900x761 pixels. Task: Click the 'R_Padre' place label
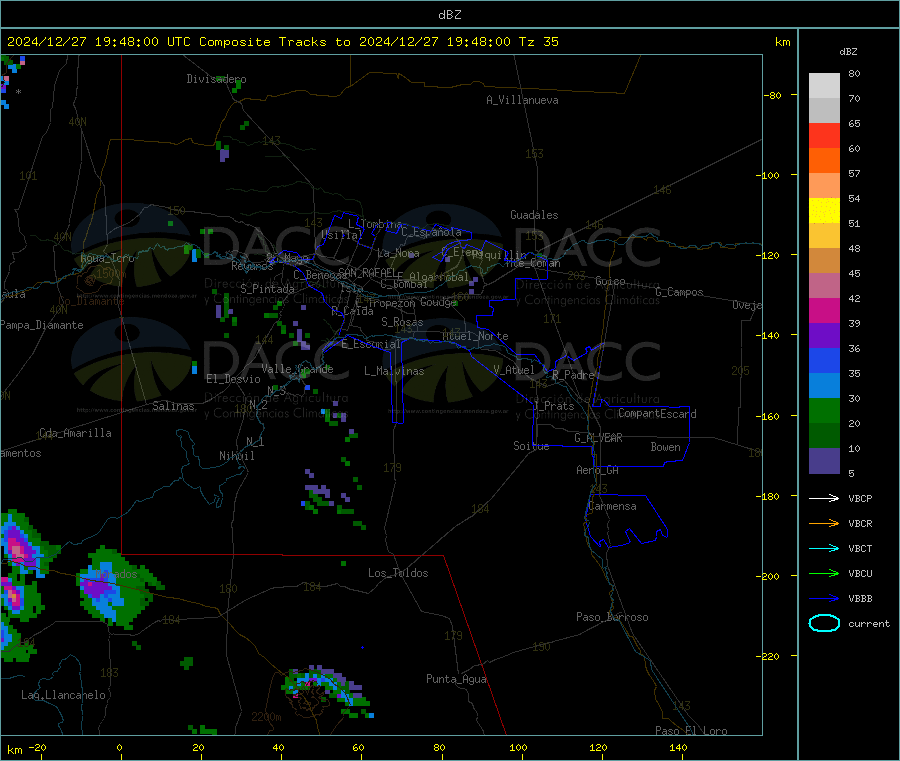pos(573,375)
